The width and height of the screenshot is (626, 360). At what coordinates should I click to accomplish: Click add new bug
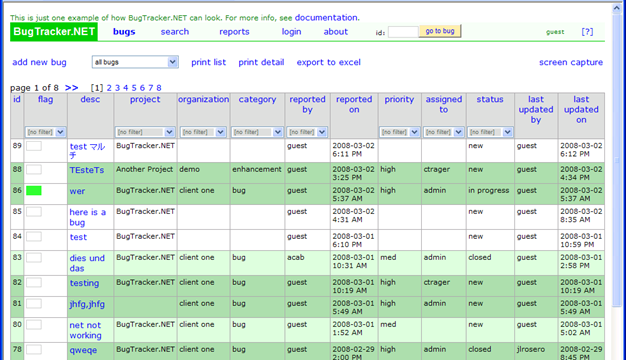[x=39, y=62]
